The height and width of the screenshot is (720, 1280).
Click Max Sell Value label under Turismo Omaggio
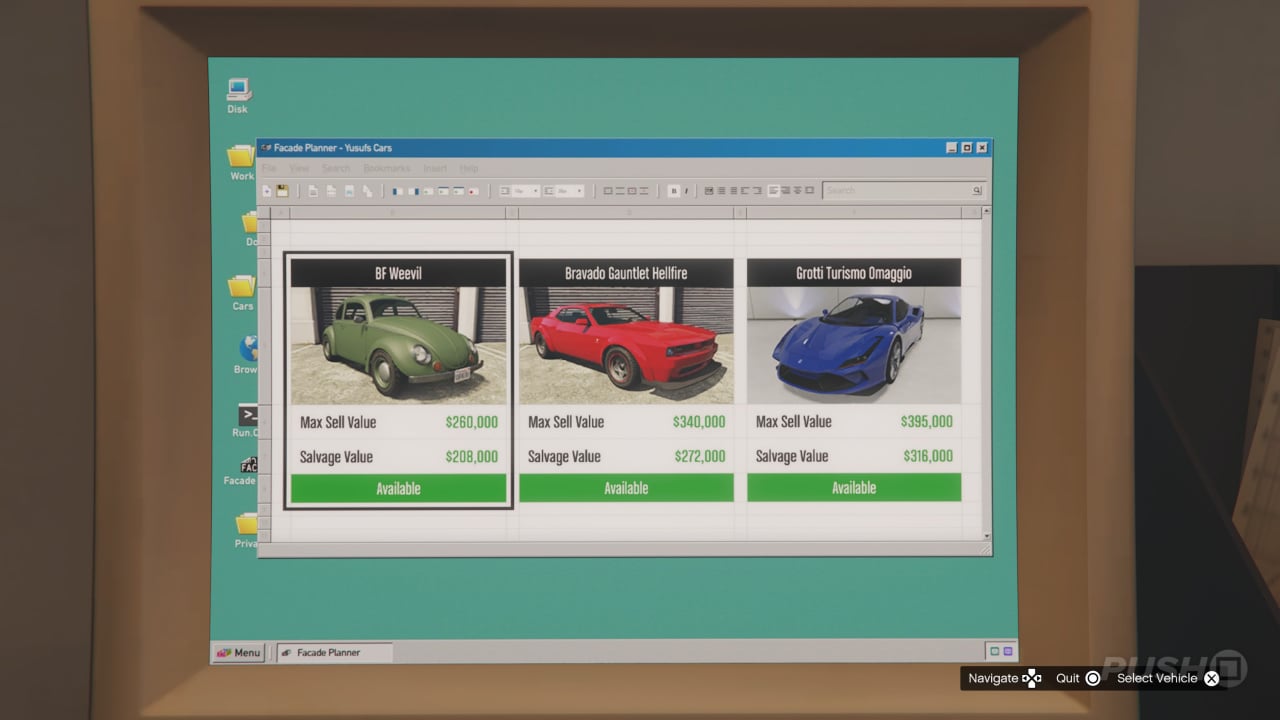point(794,422)
